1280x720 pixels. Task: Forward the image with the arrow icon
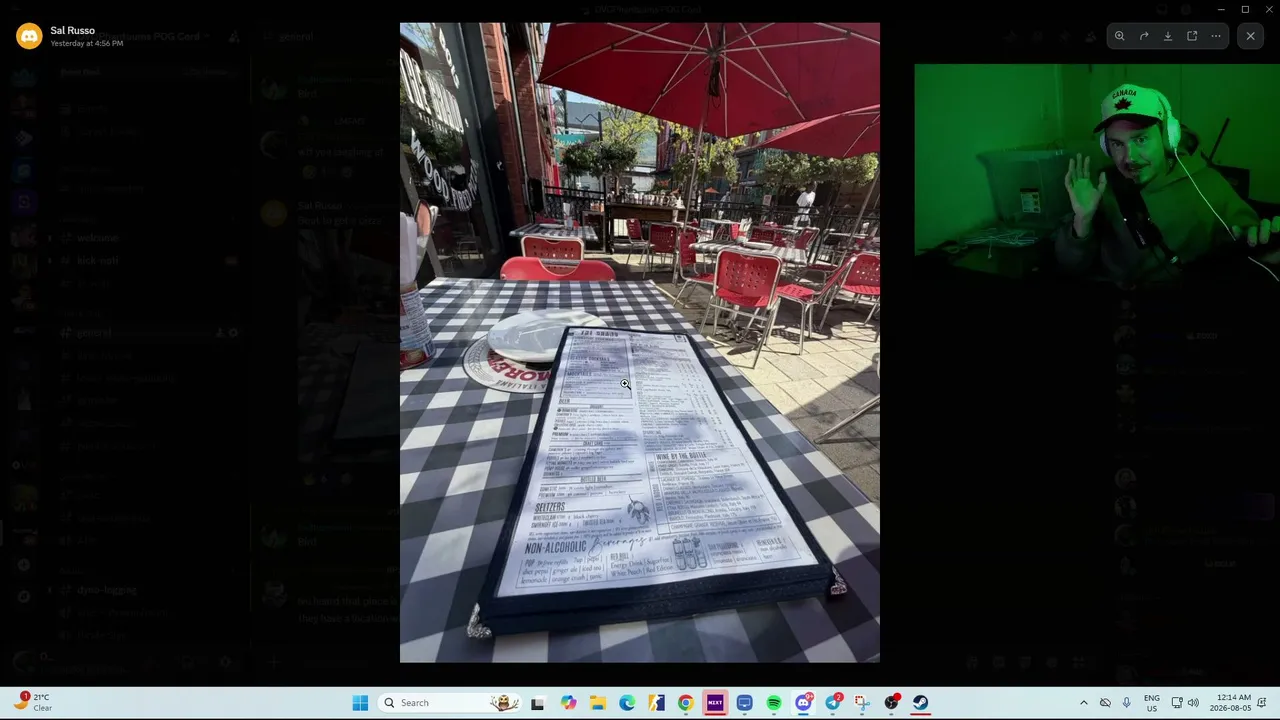(1144, 36)
